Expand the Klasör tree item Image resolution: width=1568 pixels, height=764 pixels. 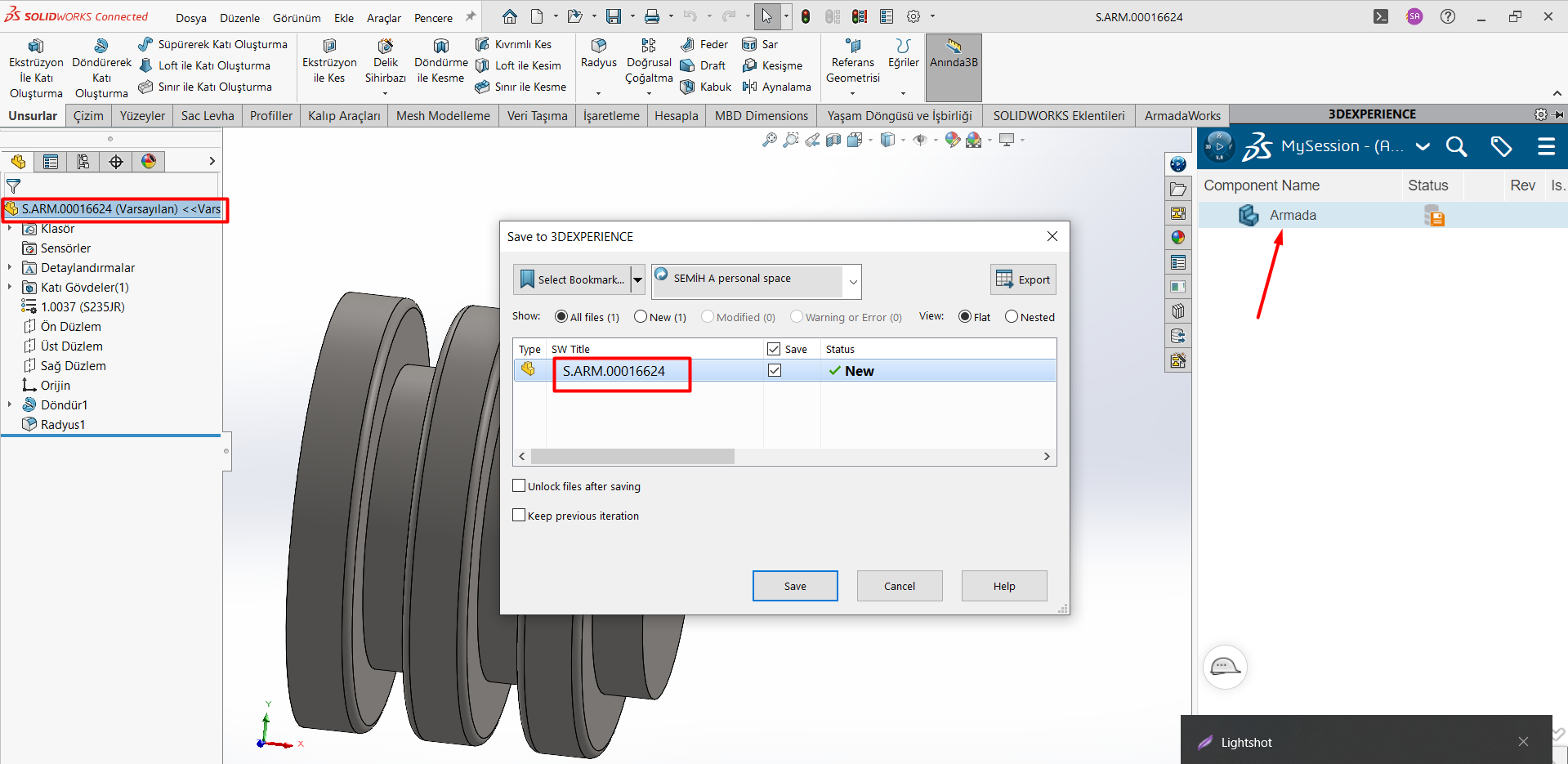point(10,229)
